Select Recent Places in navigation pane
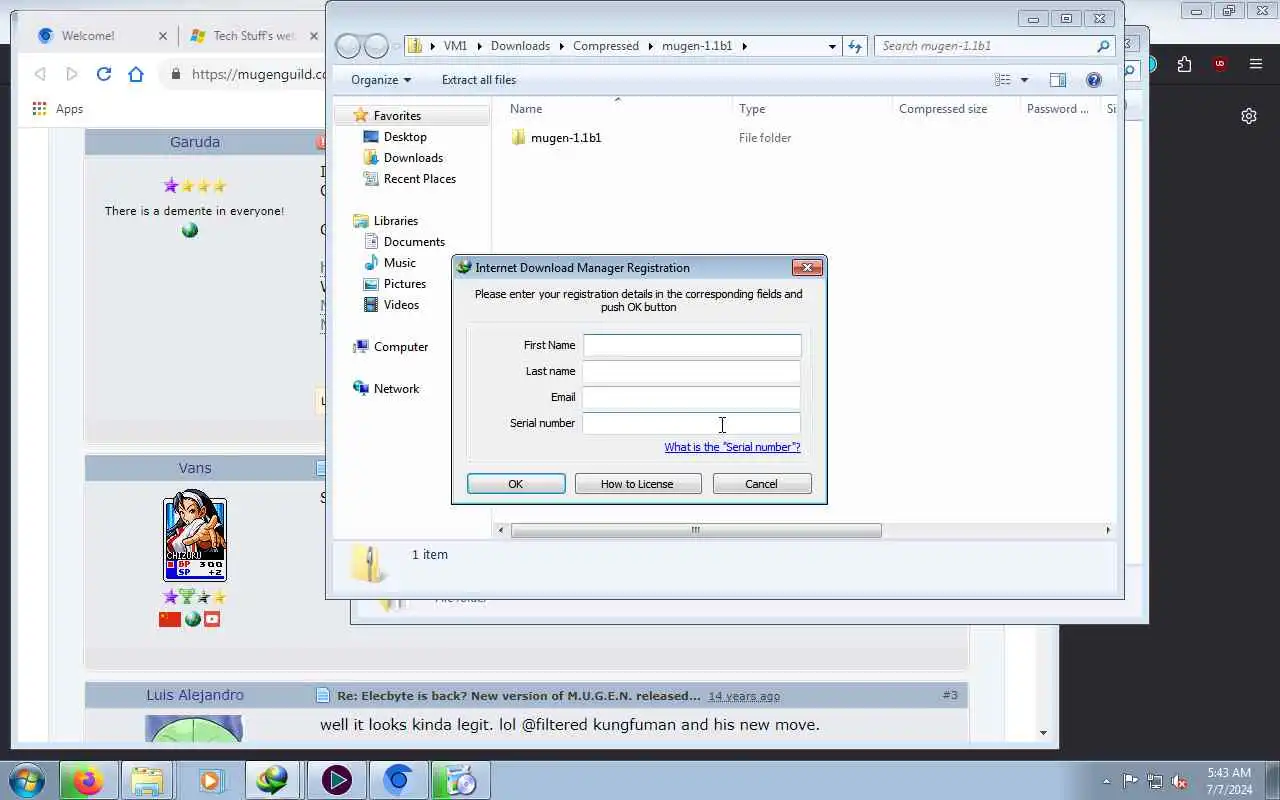This screenshot has width=1280, height=800. coord(420,179)
